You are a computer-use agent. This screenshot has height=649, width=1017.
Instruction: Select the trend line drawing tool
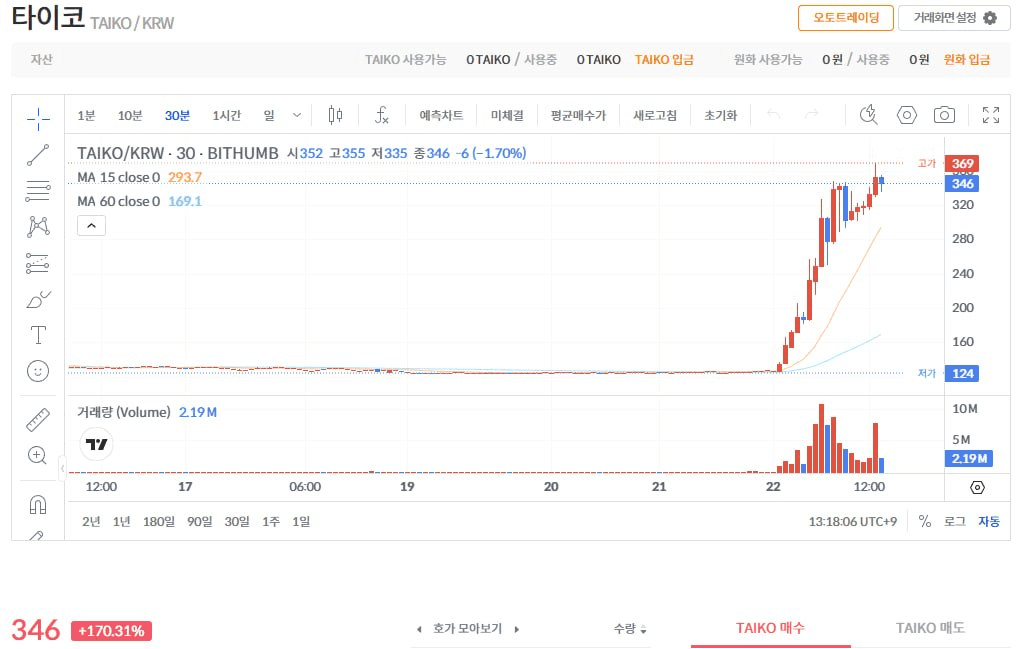pyautogui.click(x=38, y=155)
